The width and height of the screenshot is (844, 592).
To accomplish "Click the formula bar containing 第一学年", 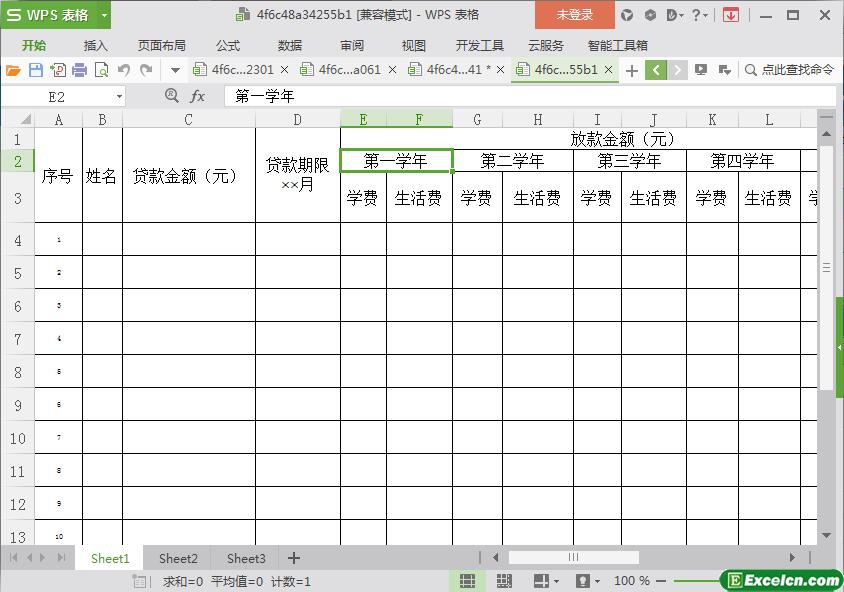I will [530, 96].
